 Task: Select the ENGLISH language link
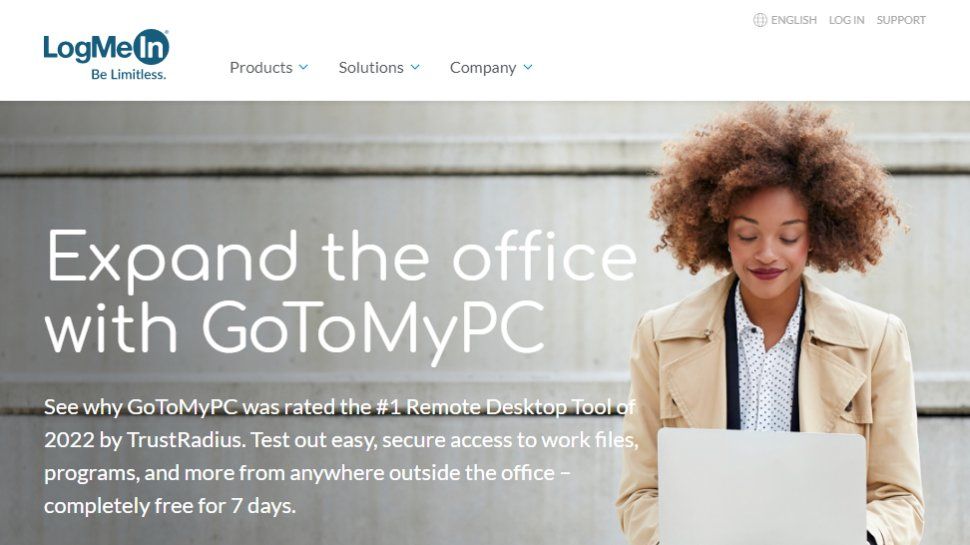pos(794,20)
